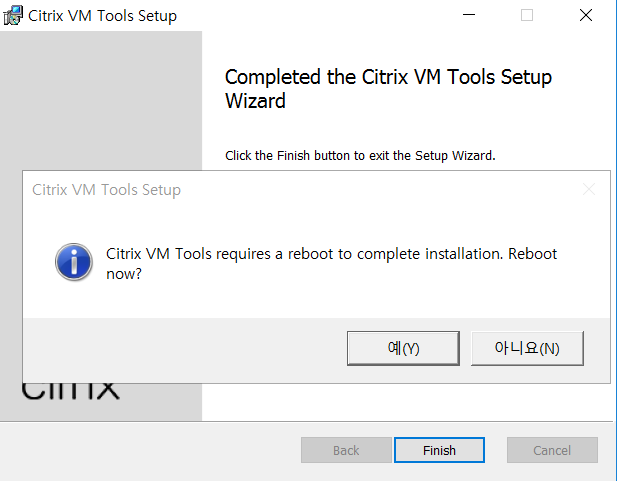This screenshot has height=481, width=617.
Task: Click the greyed-out Back button
Action: pyautogui.click(x=346, y=450)
